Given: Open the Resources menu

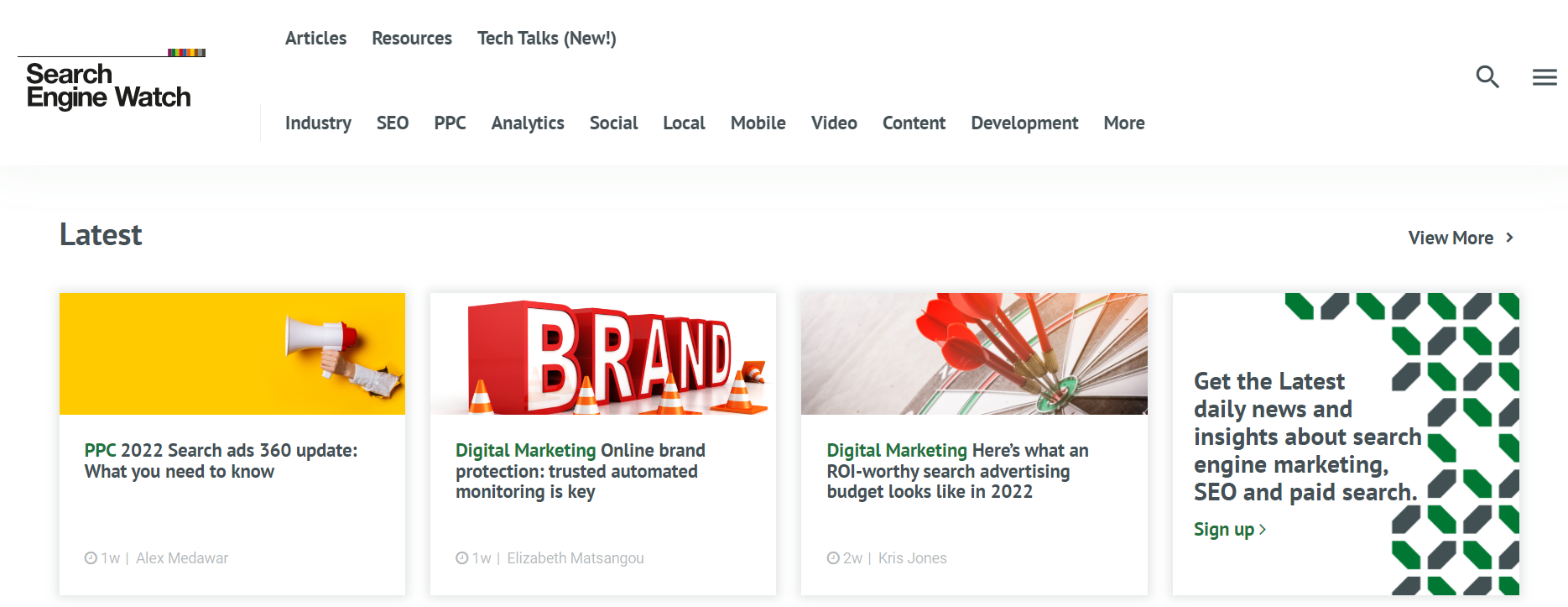Looking at the screenshot, I should [411, 39].
